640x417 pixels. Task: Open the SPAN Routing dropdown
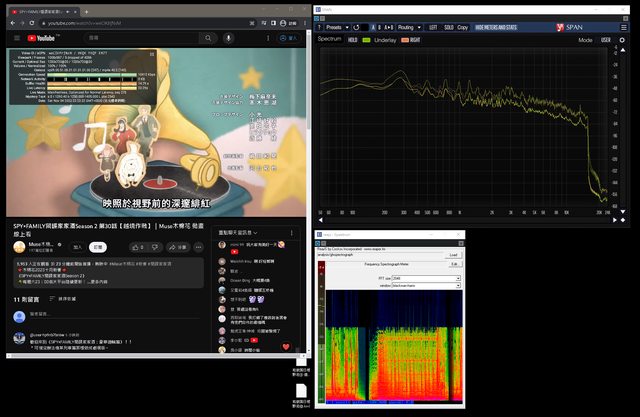point(409,27)
